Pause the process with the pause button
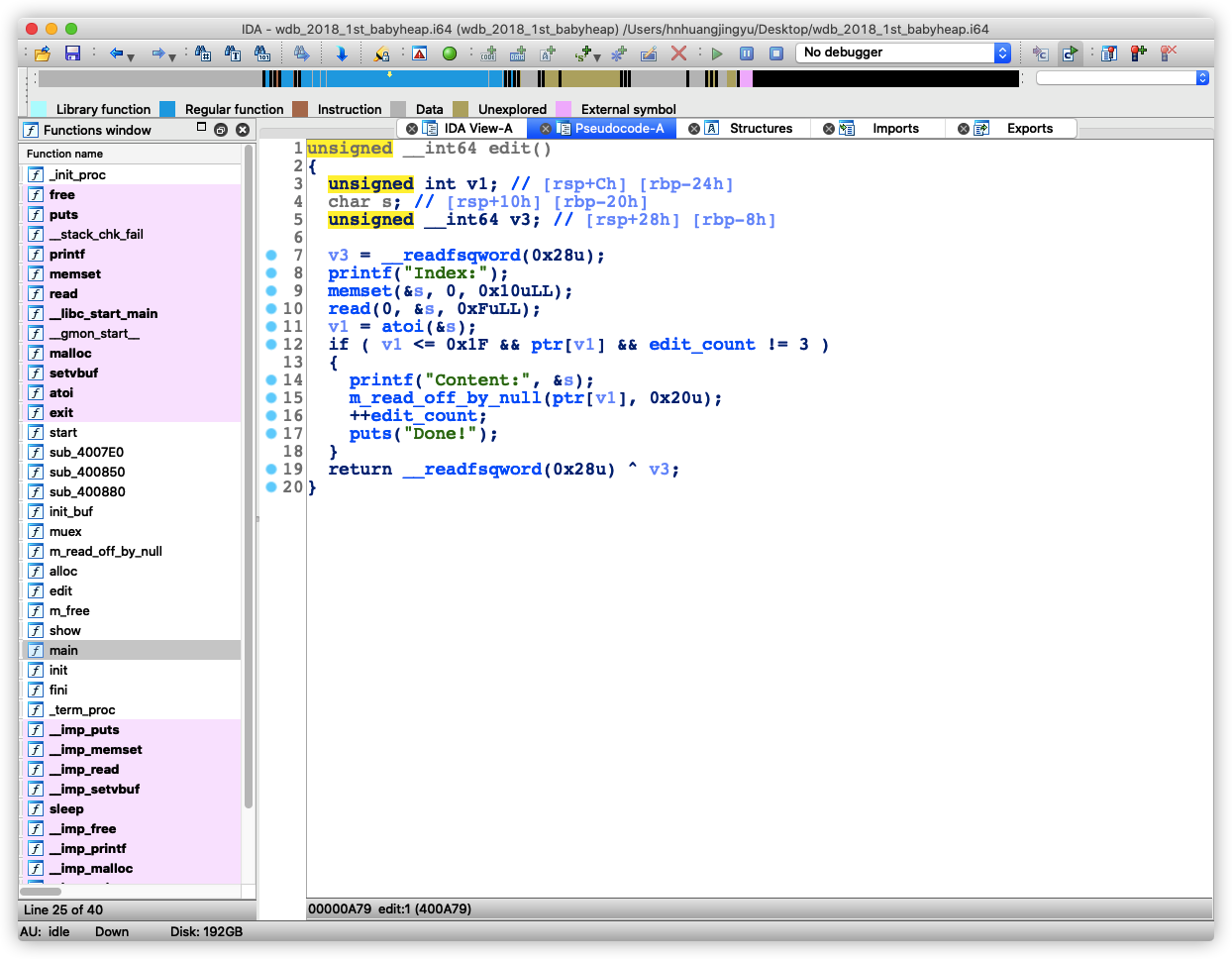This screenshot has height=959, width=1232. click(747, 53)
